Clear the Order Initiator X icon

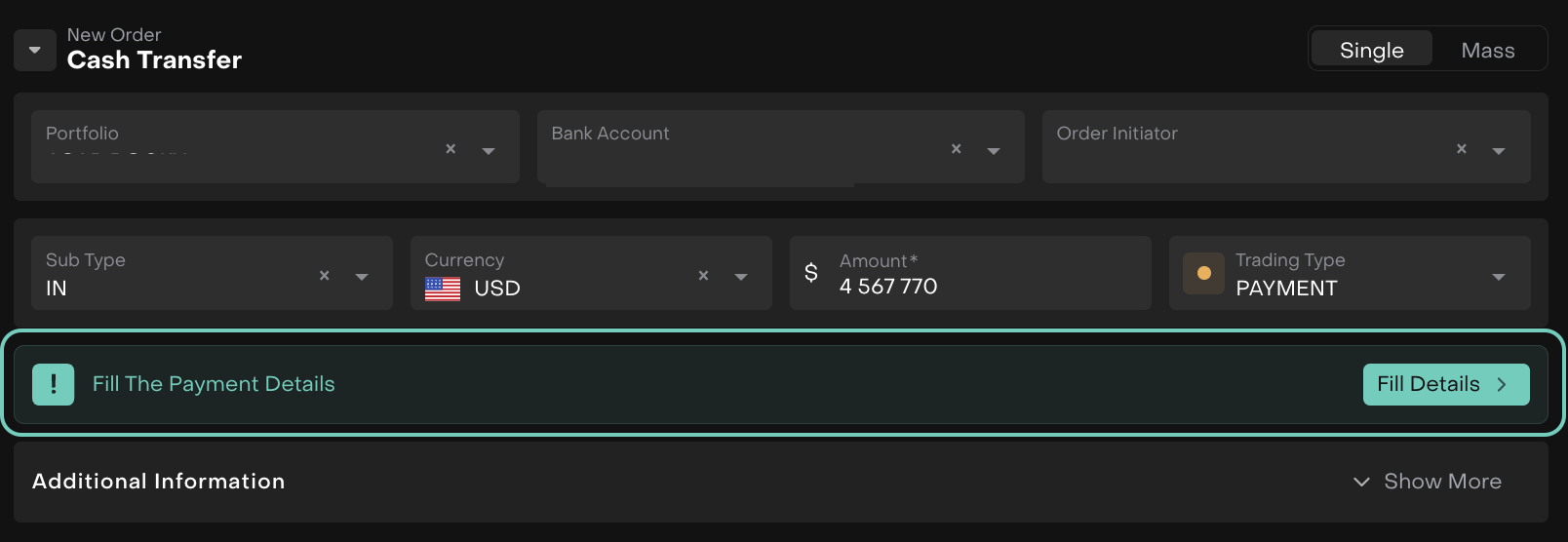[x=1461, y=149]
